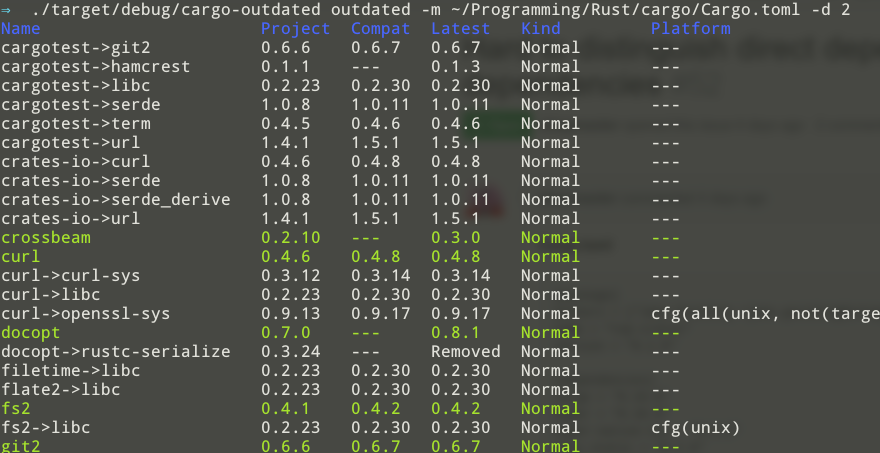Click latest version 0.9.17 for curl->openssl-sys
This screenshot has height=453, width=880.
pos(461,314)
